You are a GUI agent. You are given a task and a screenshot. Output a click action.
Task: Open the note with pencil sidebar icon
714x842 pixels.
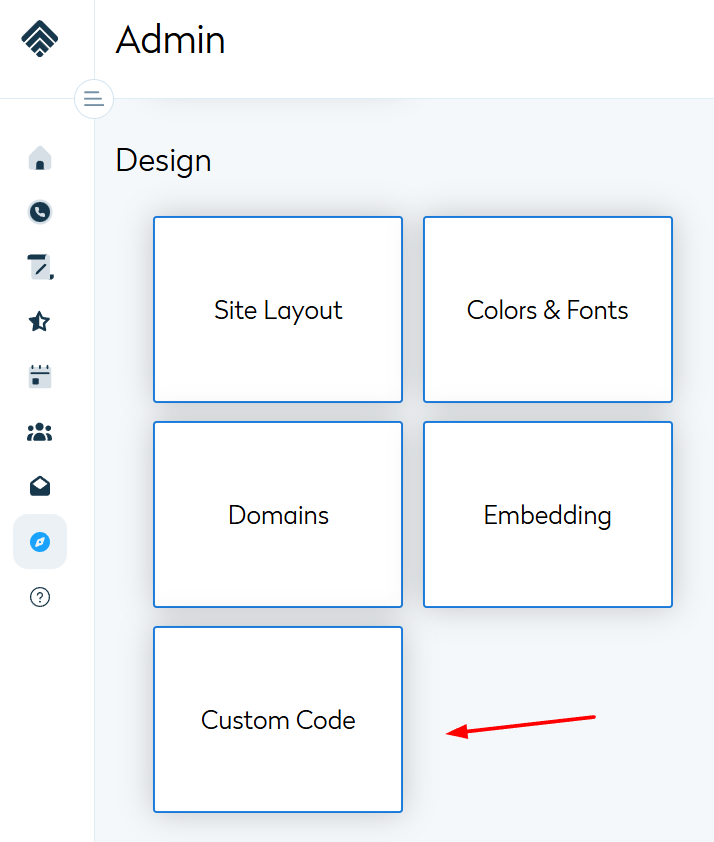40,267
